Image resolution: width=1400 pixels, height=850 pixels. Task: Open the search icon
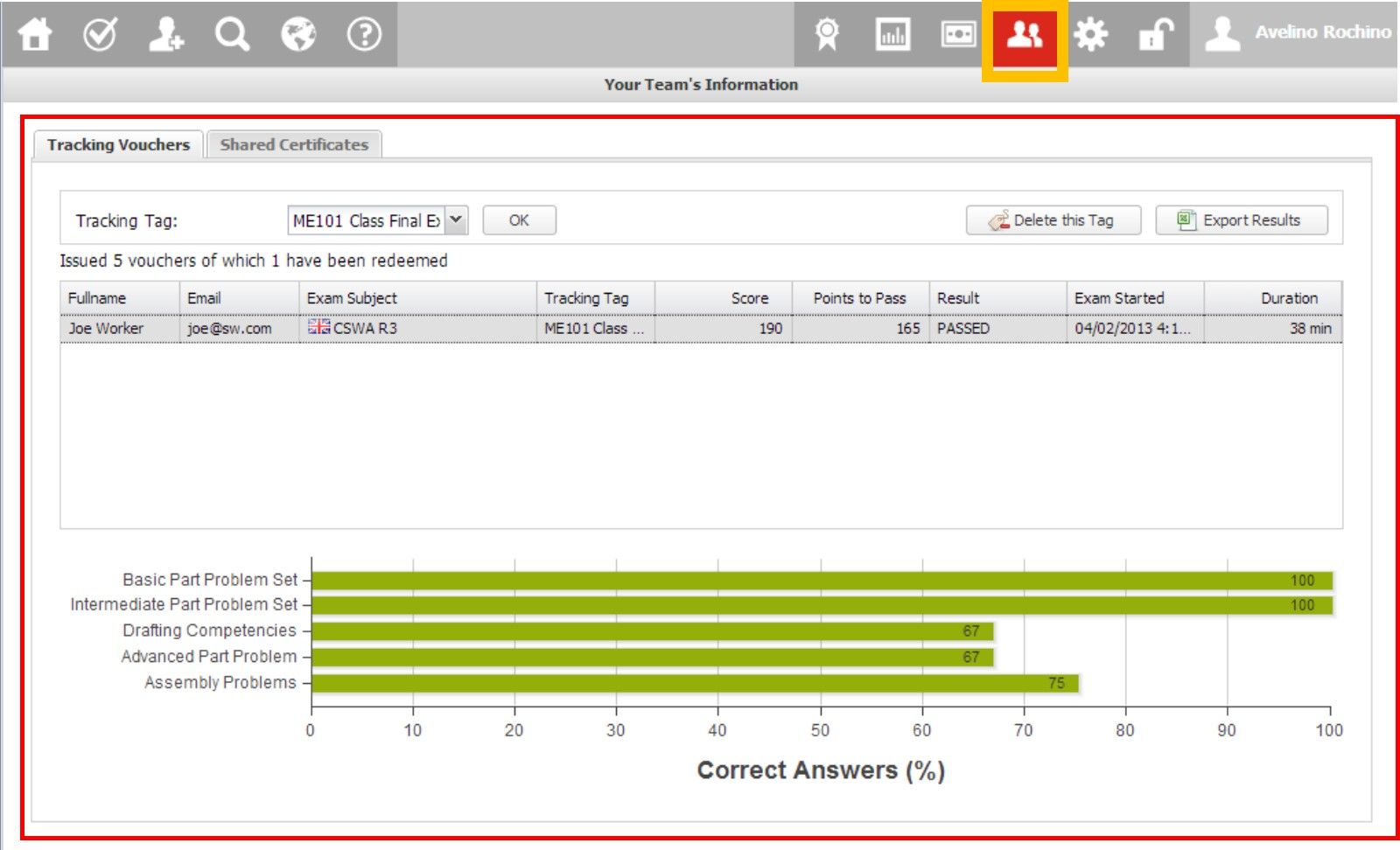(231, 35)
